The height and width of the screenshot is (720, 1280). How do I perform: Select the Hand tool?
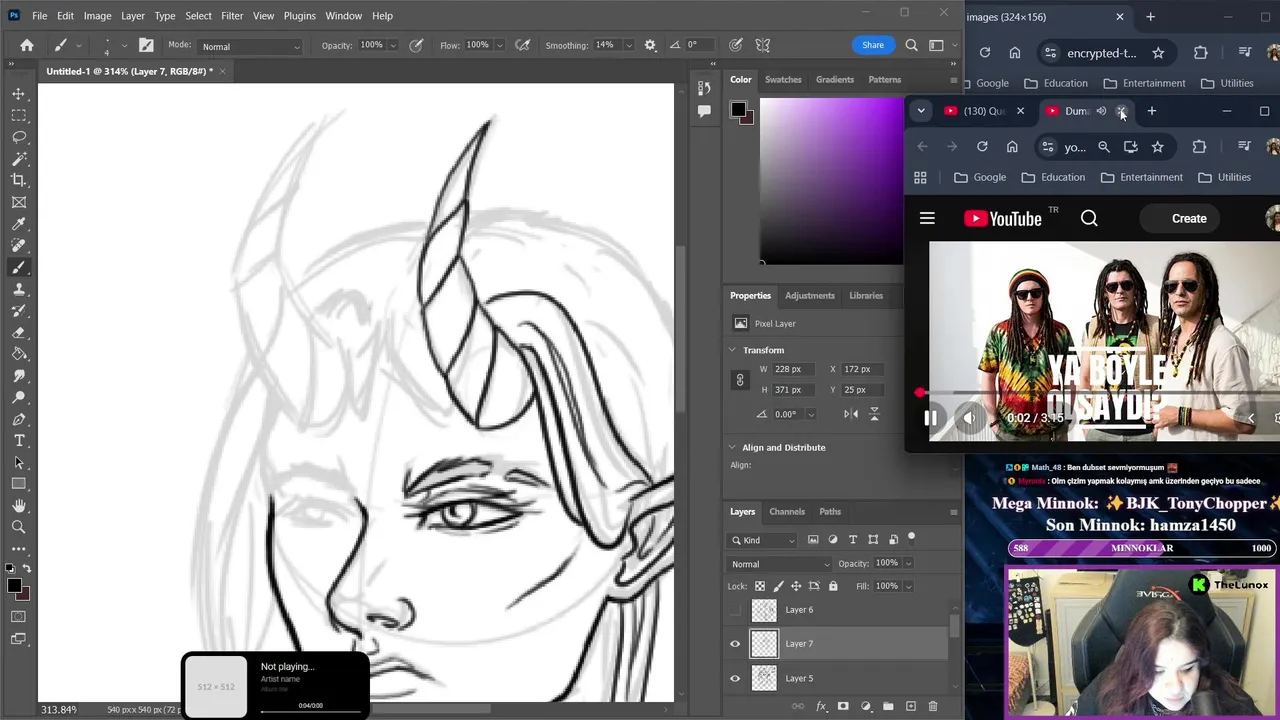coord(19,506)
